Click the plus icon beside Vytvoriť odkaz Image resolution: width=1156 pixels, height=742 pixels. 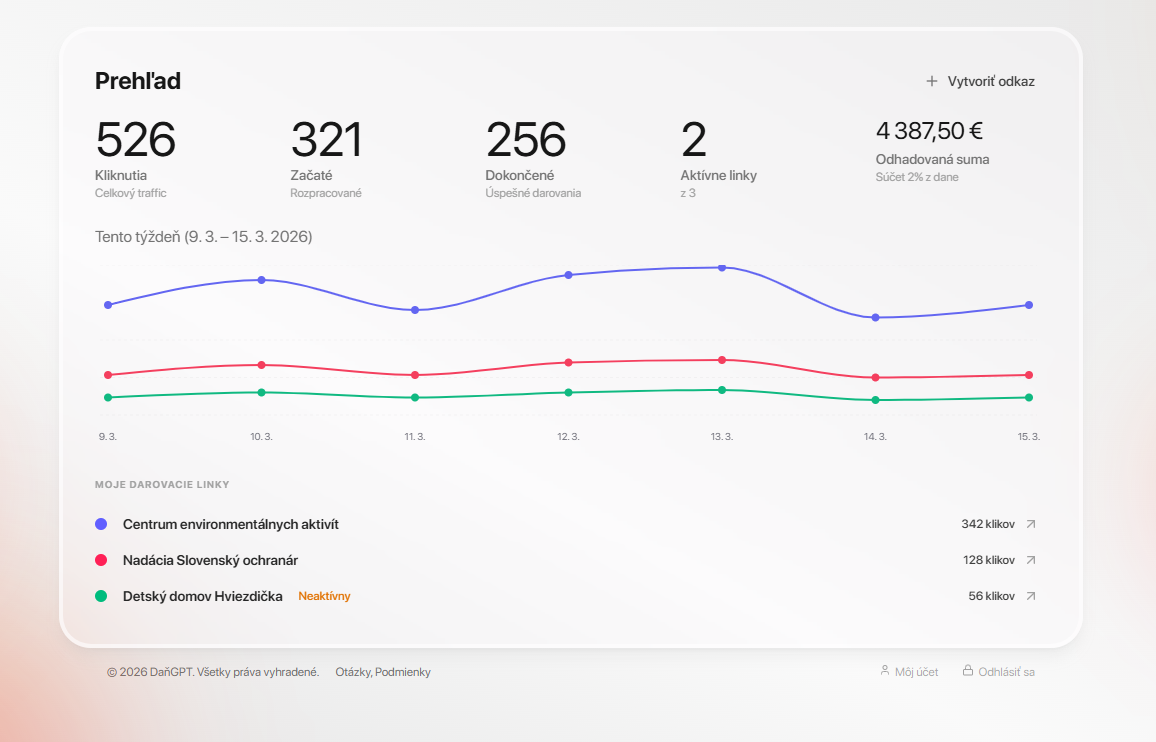coord(932,81)
